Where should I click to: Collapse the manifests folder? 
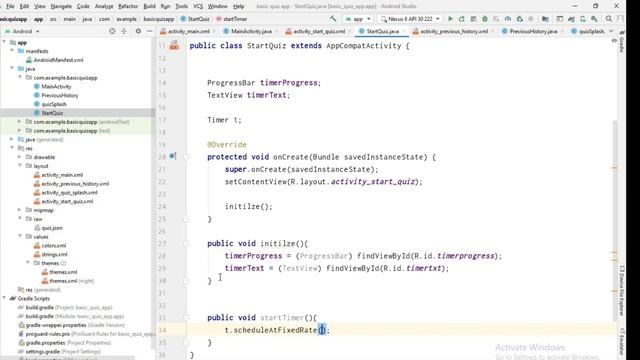12,51
